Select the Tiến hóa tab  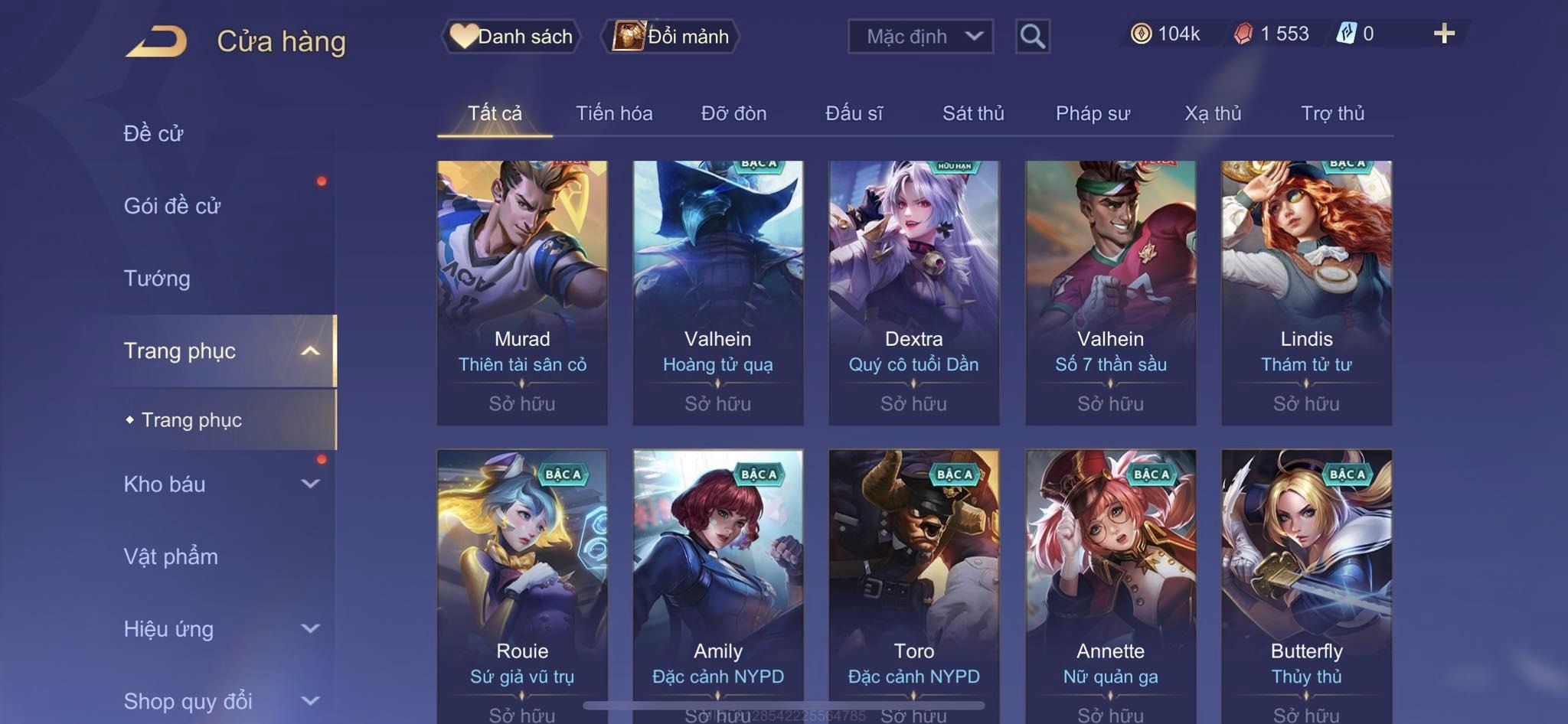[614, 113]
